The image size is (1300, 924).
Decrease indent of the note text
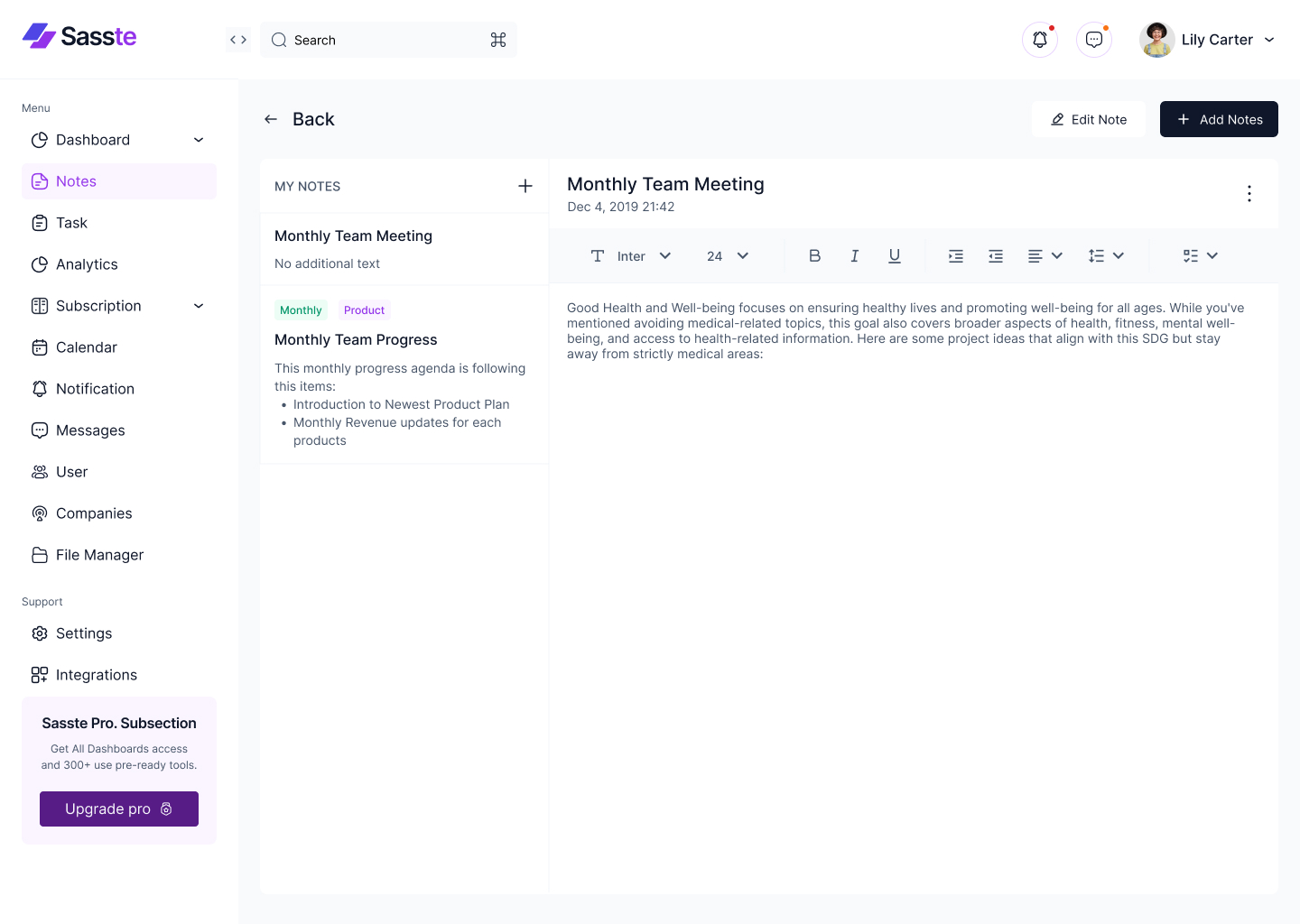995,255
